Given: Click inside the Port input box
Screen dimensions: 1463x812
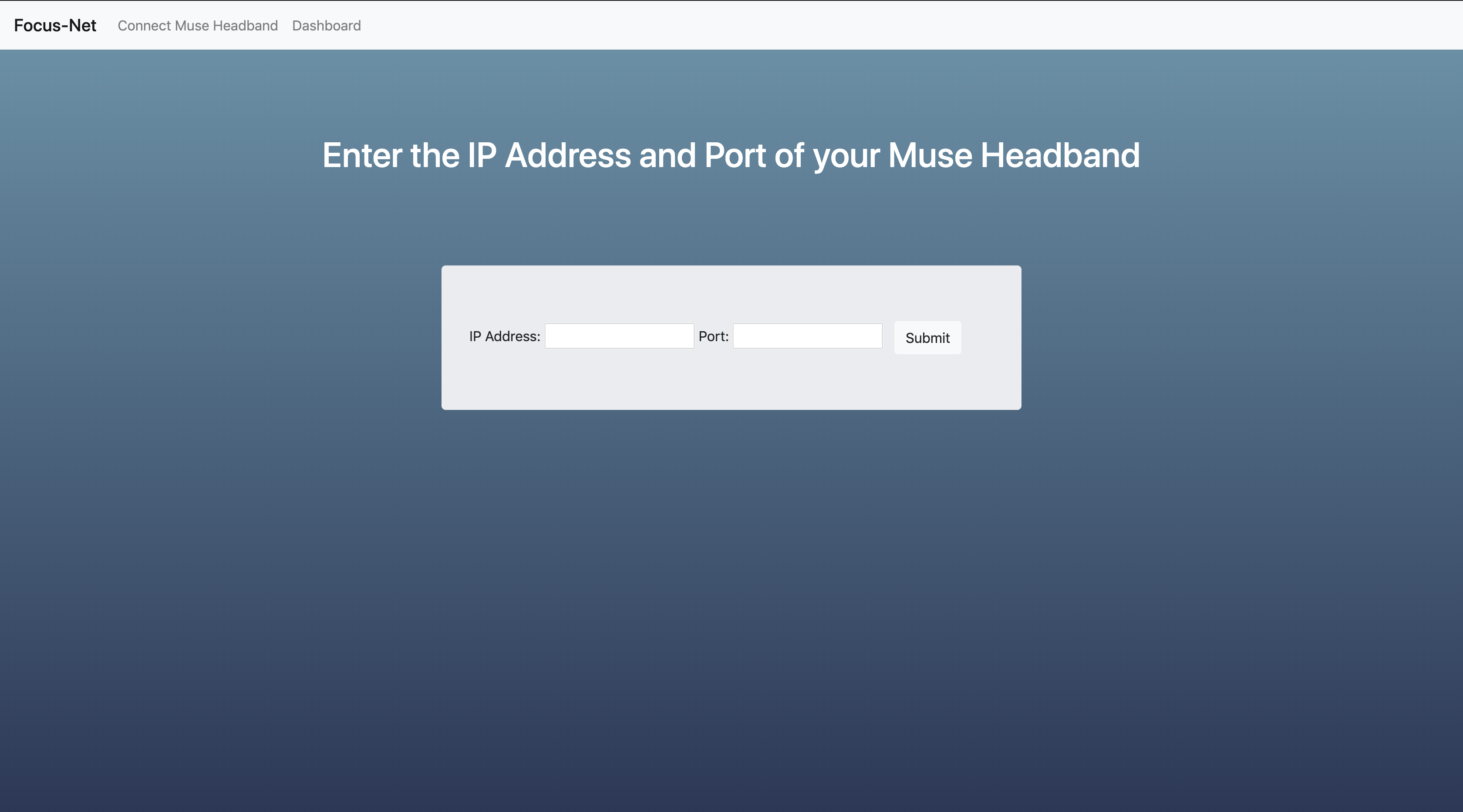Looking at the screenshot, I should coord(807,336).
